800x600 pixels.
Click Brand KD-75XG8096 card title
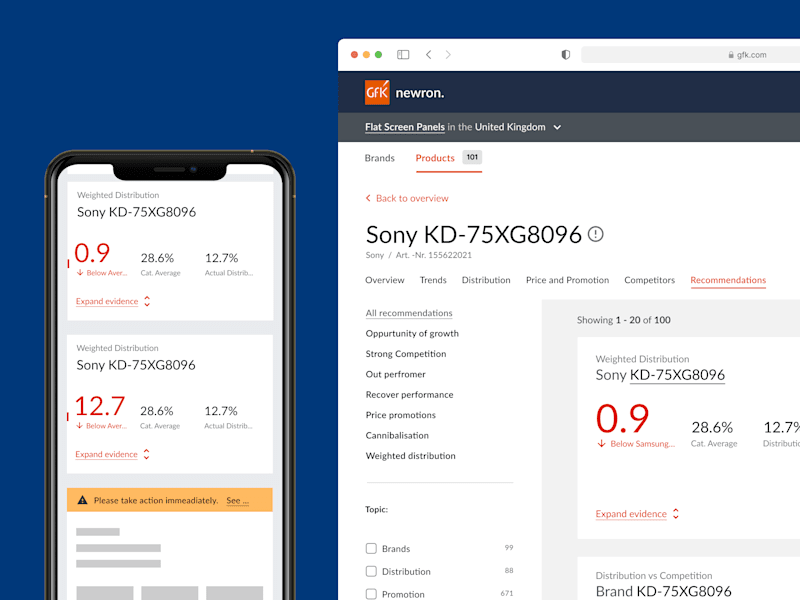(664, 591)
